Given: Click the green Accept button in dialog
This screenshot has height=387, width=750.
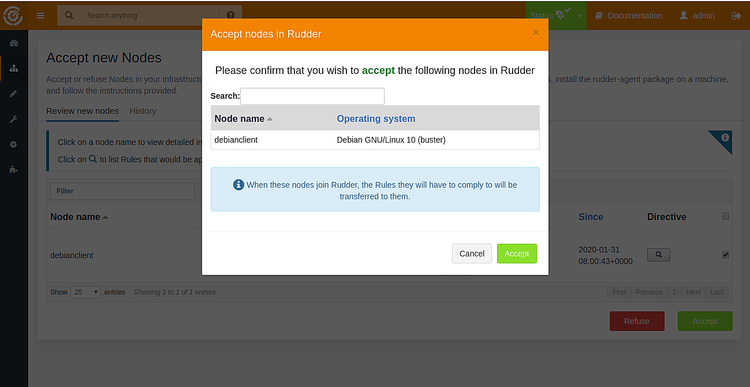Looking at the screenshot, I should point(517,254).
